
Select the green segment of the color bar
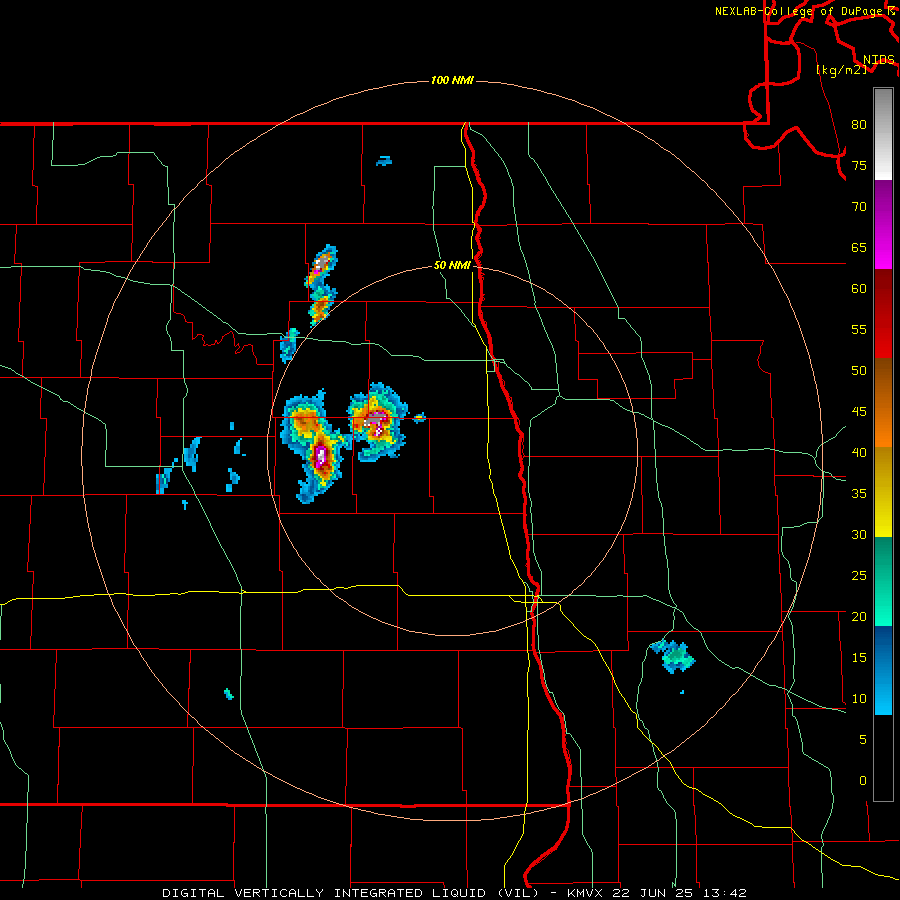tap(883, 581)
